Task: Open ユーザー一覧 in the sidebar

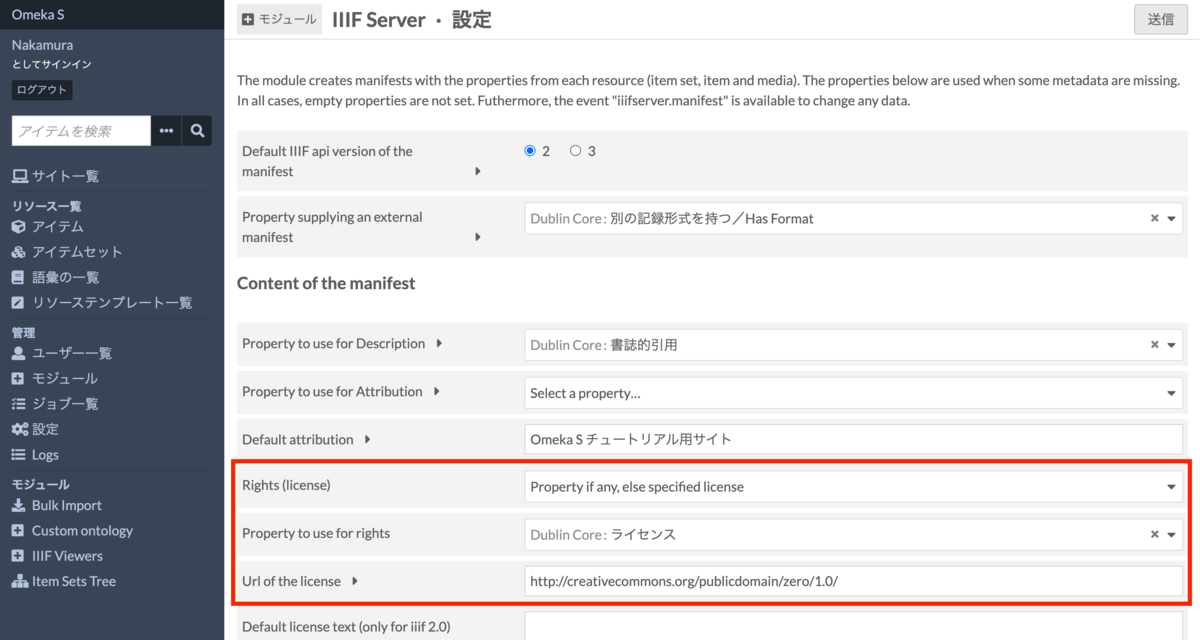Action: point(72,353)
